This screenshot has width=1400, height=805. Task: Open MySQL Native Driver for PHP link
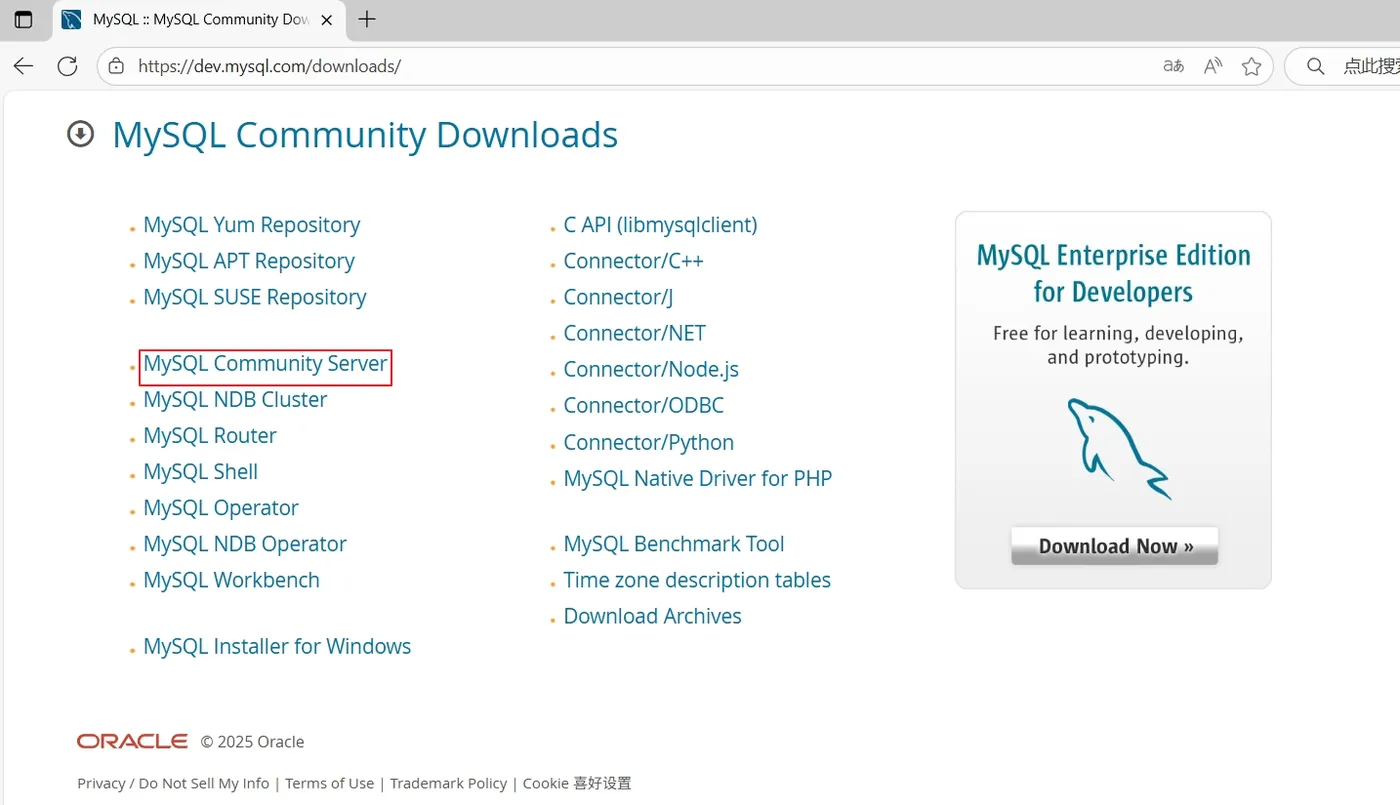pyautogui.click(x=698, y=478)
